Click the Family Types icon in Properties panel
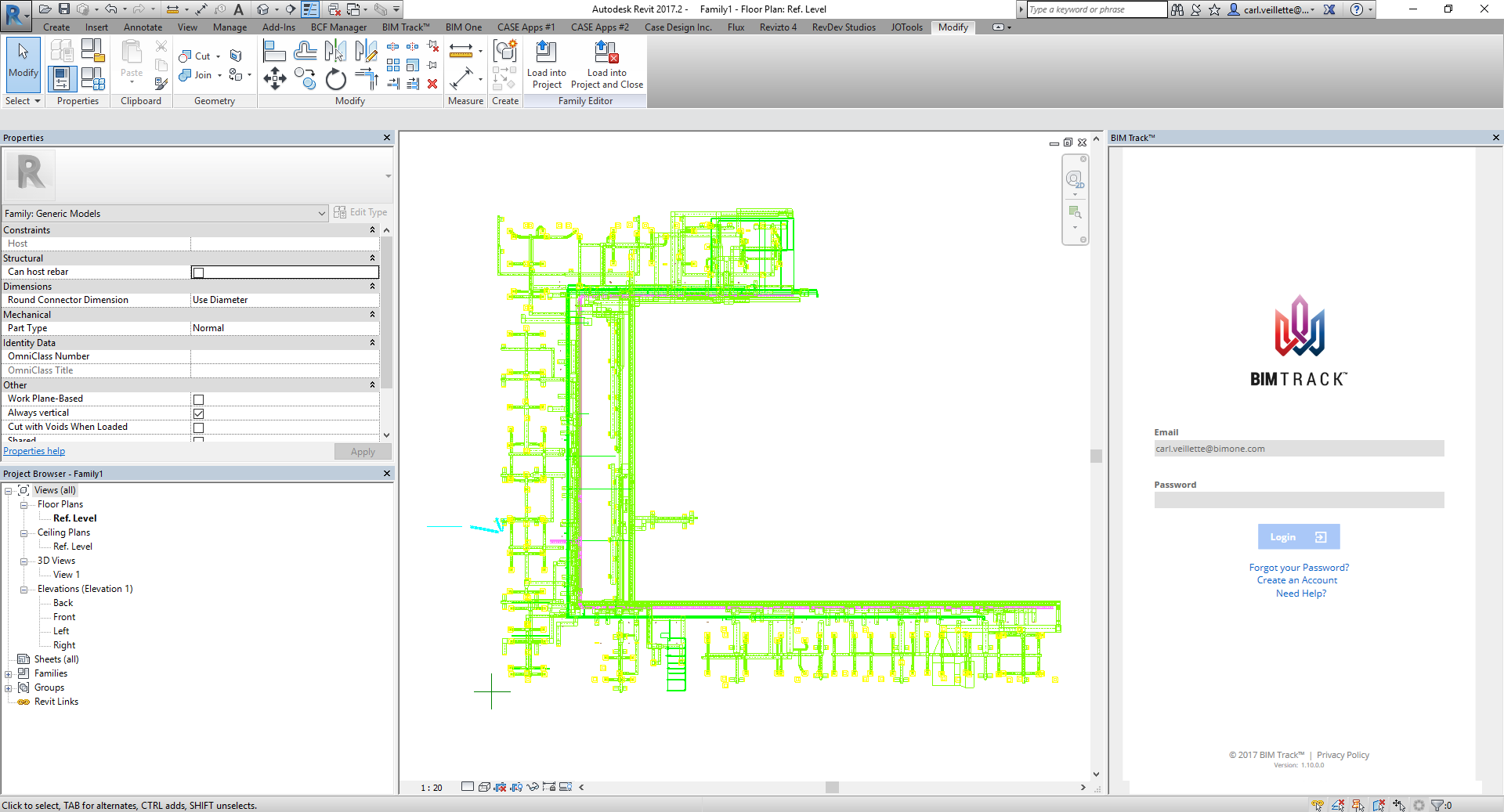1504x812 pixels. point(92,79)
